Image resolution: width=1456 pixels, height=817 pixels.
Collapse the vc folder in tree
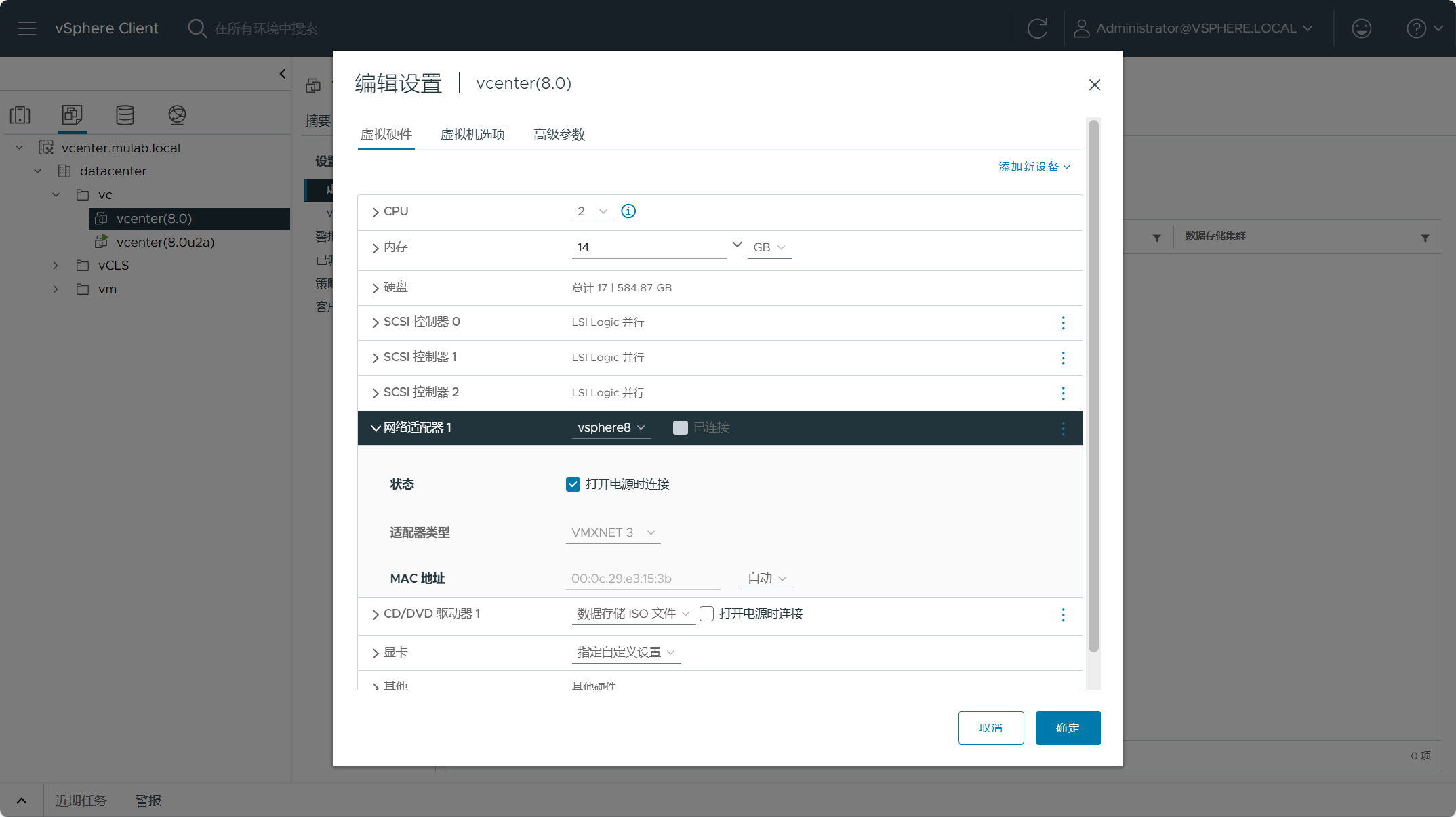(x=56, y=195)
